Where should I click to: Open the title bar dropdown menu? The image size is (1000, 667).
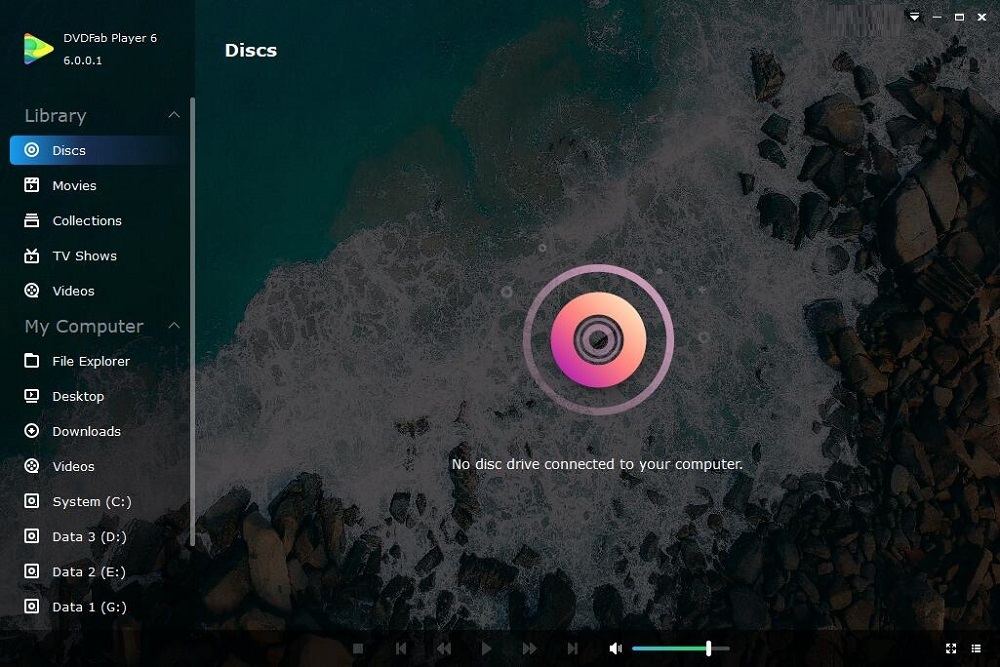[915, 17]
